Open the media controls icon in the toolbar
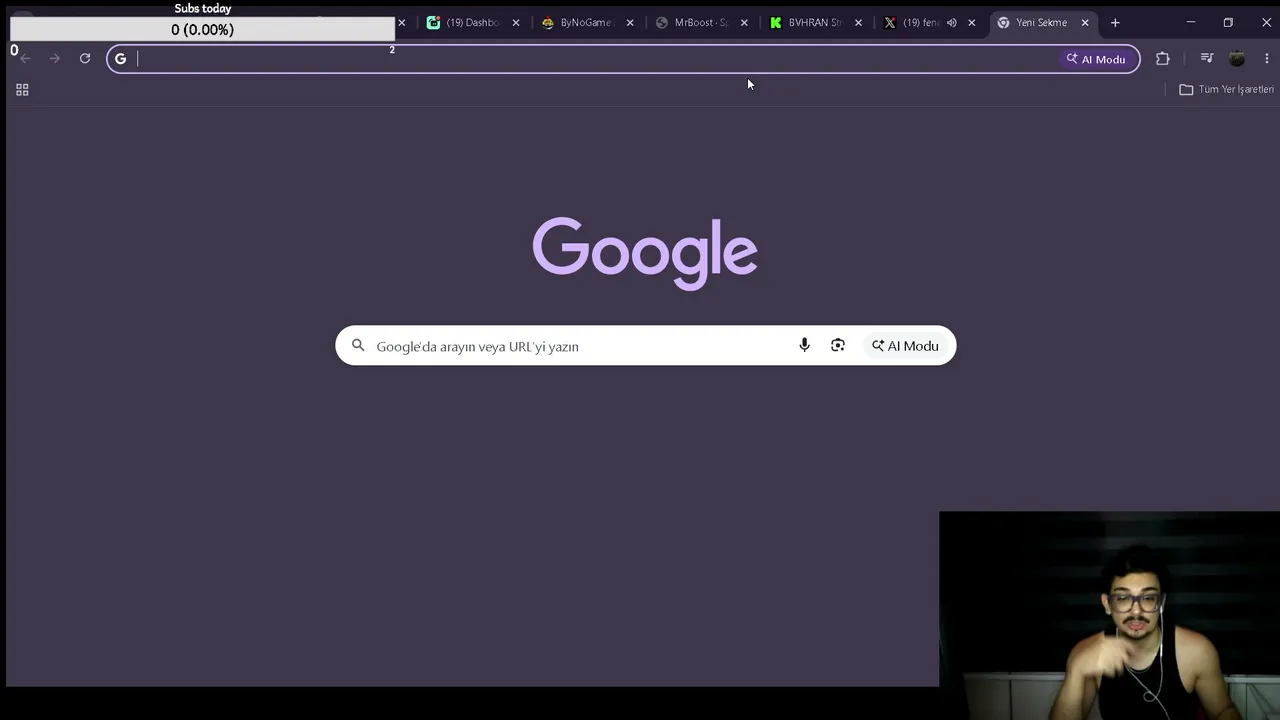The width and height of the screenshot is (1280, 720). pyautogui.click(x=1206, y=59)
